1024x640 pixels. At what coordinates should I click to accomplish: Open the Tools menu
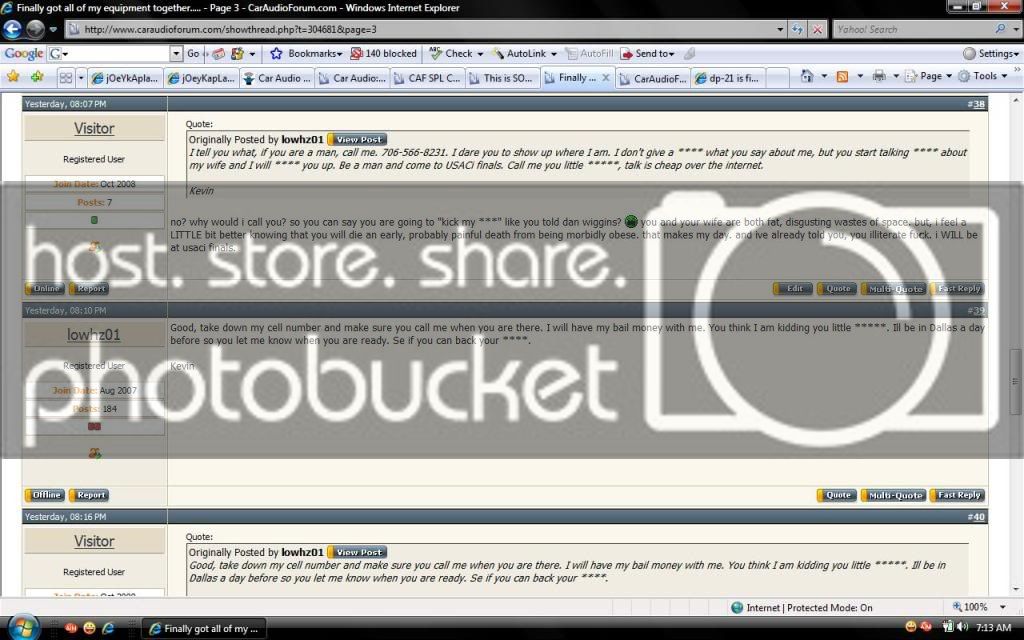coord(983,76)
